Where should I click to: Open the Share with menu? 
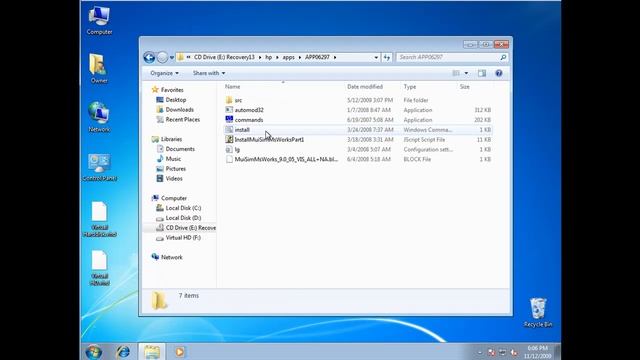(209, 73)
